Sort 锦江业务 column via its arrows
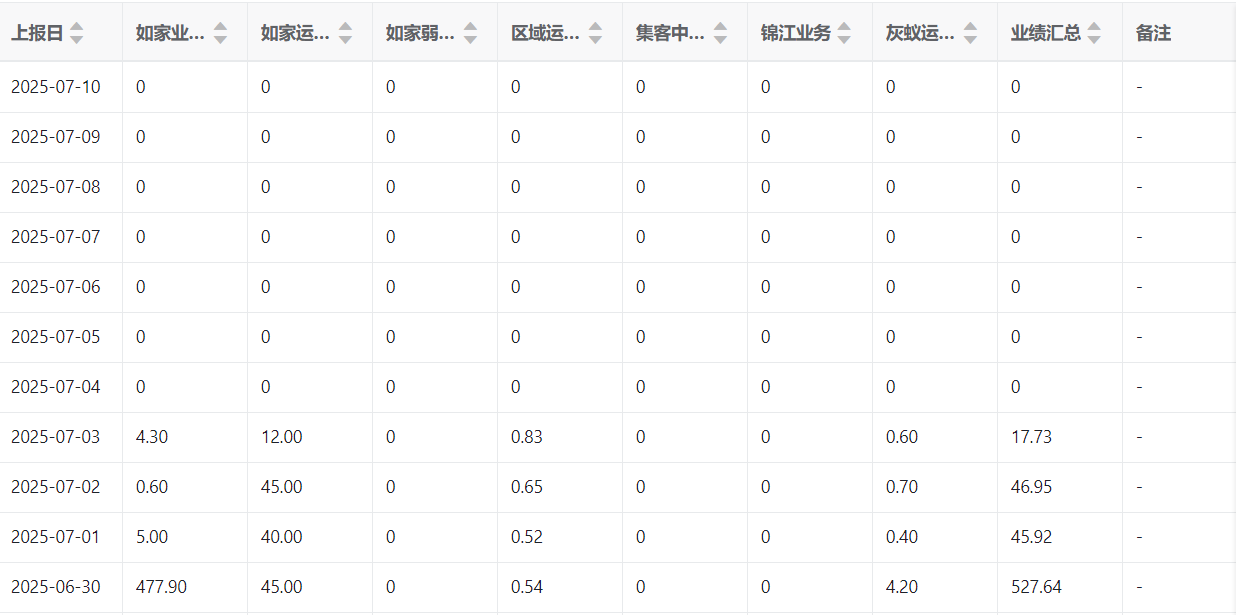 (x=844, y=33)
